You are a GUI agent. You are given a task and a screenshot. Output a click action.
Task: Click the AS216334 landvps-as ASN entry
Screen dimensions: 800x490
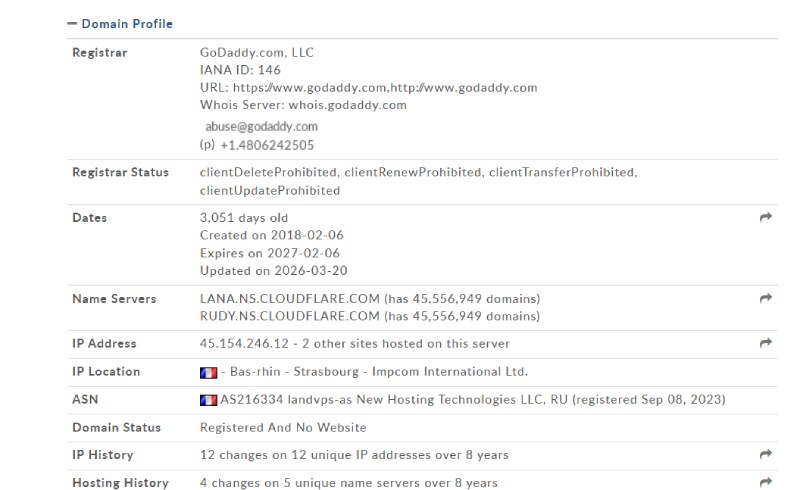472,399
